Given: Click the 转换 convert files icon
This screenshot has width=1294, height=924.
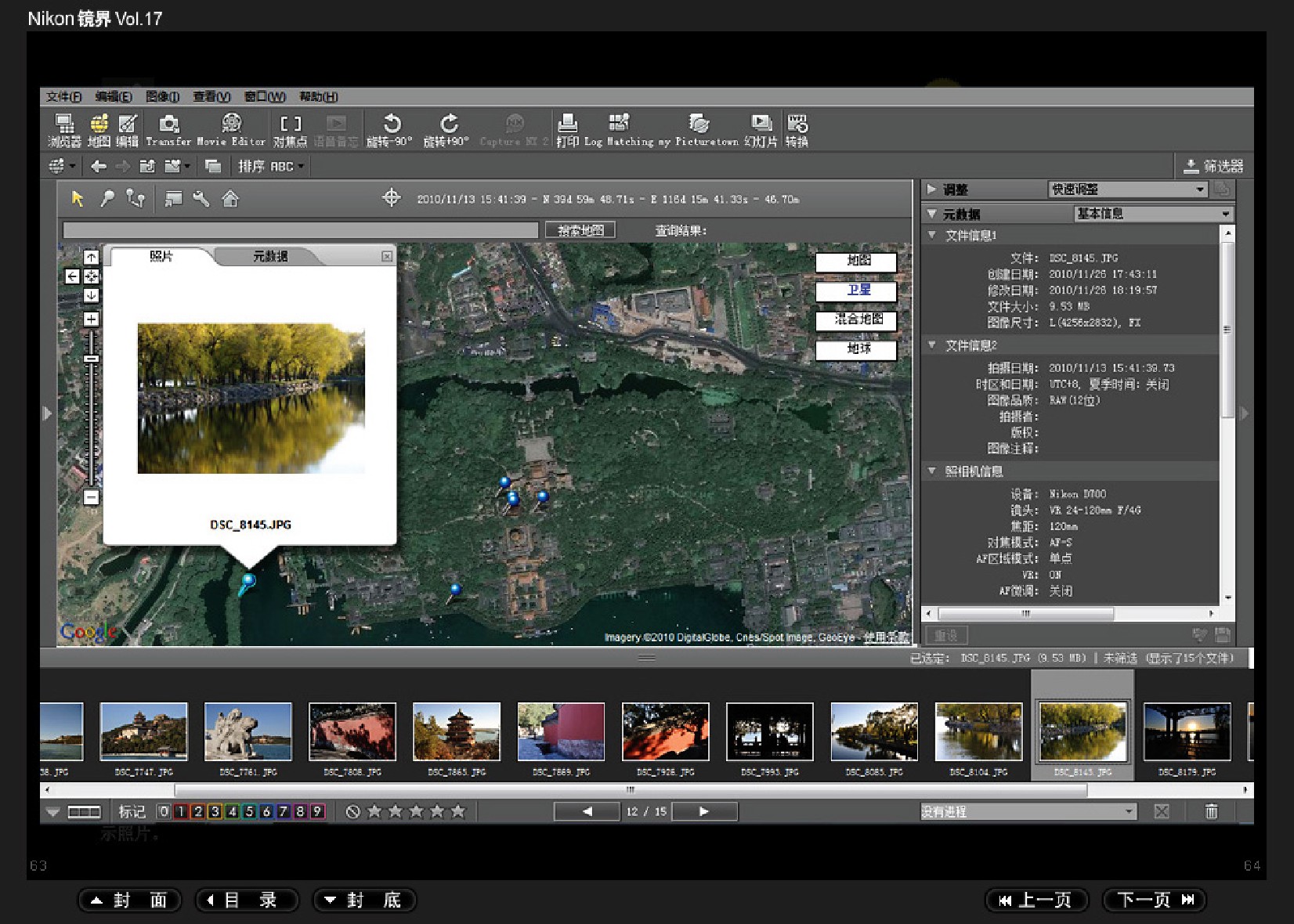Looking at the screenshot, I should pos(797,130).
